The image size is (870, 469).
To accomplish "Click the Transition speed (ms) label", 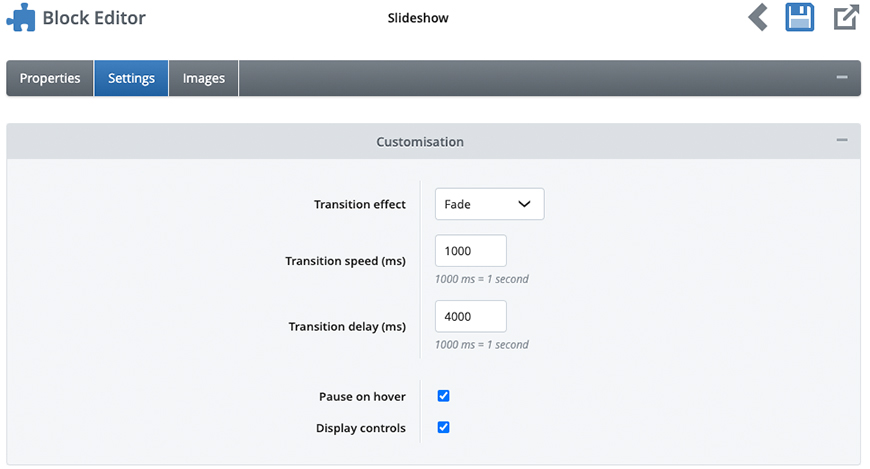I will tap(345, 261).
